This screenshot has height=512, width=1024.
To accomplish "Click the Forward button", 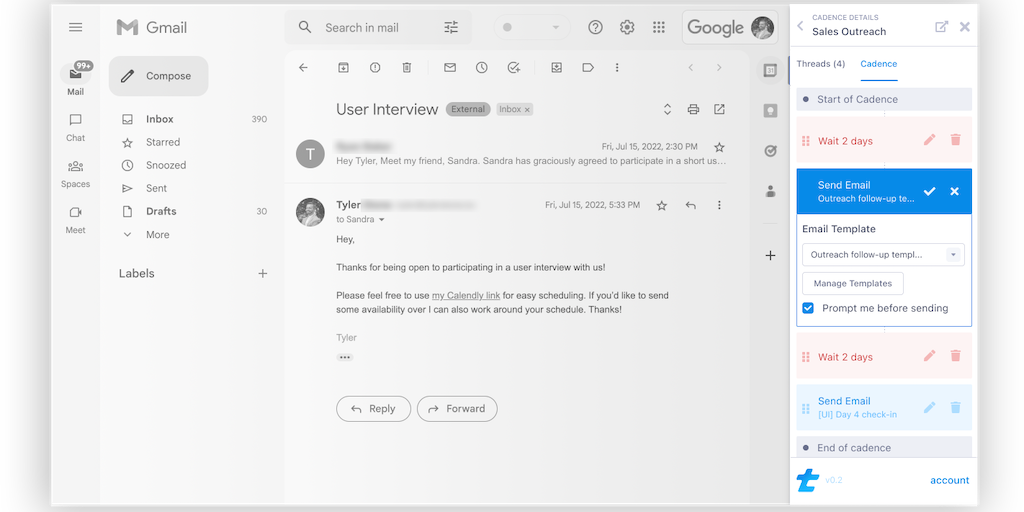I will pos(457,409).
